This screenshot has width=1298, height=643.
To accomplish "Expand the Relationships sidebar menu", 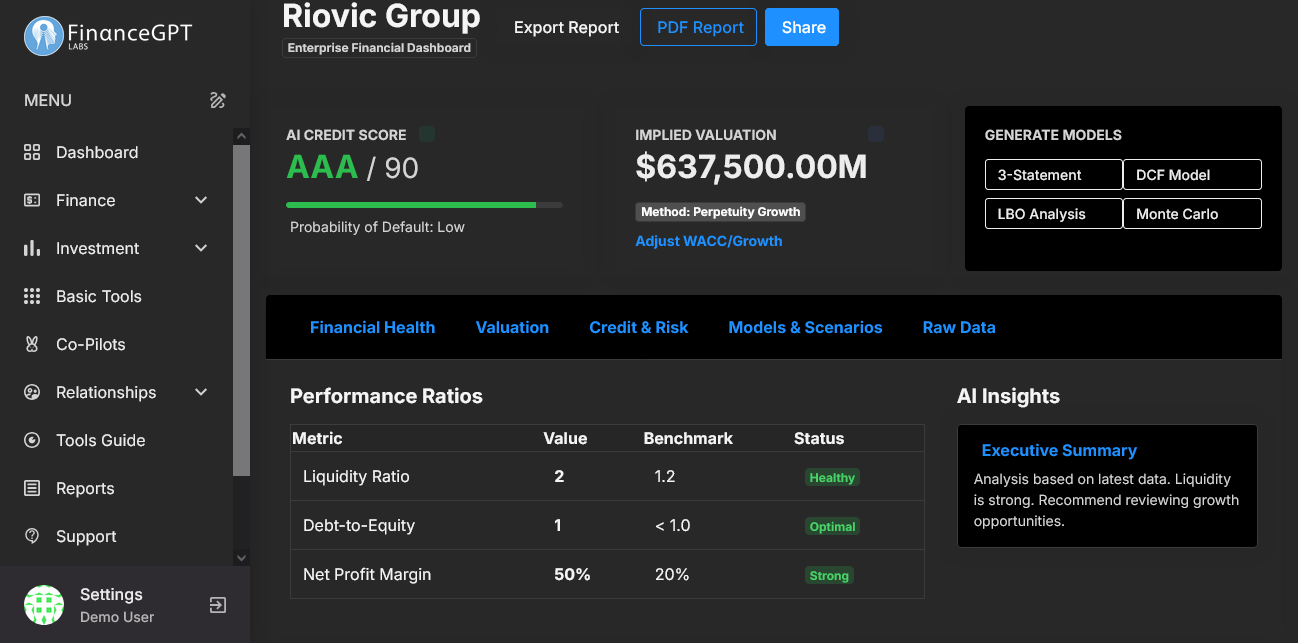I will (x=200, y=392).
